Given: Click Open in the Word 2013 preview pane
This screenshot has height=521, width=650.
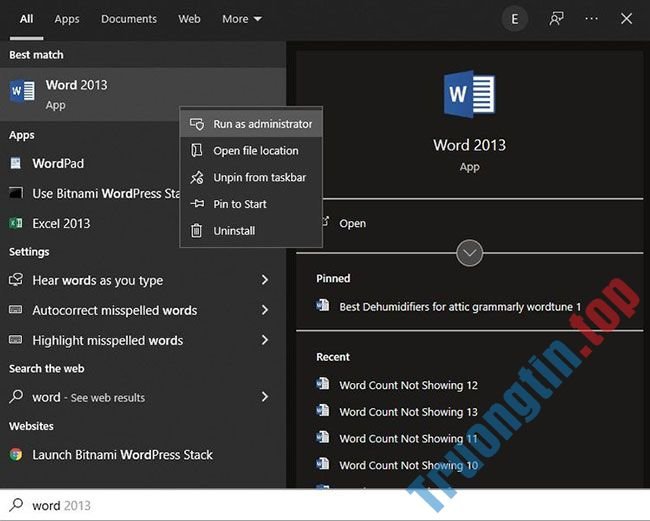Looking at the screenshot, I should coord(352,223).
